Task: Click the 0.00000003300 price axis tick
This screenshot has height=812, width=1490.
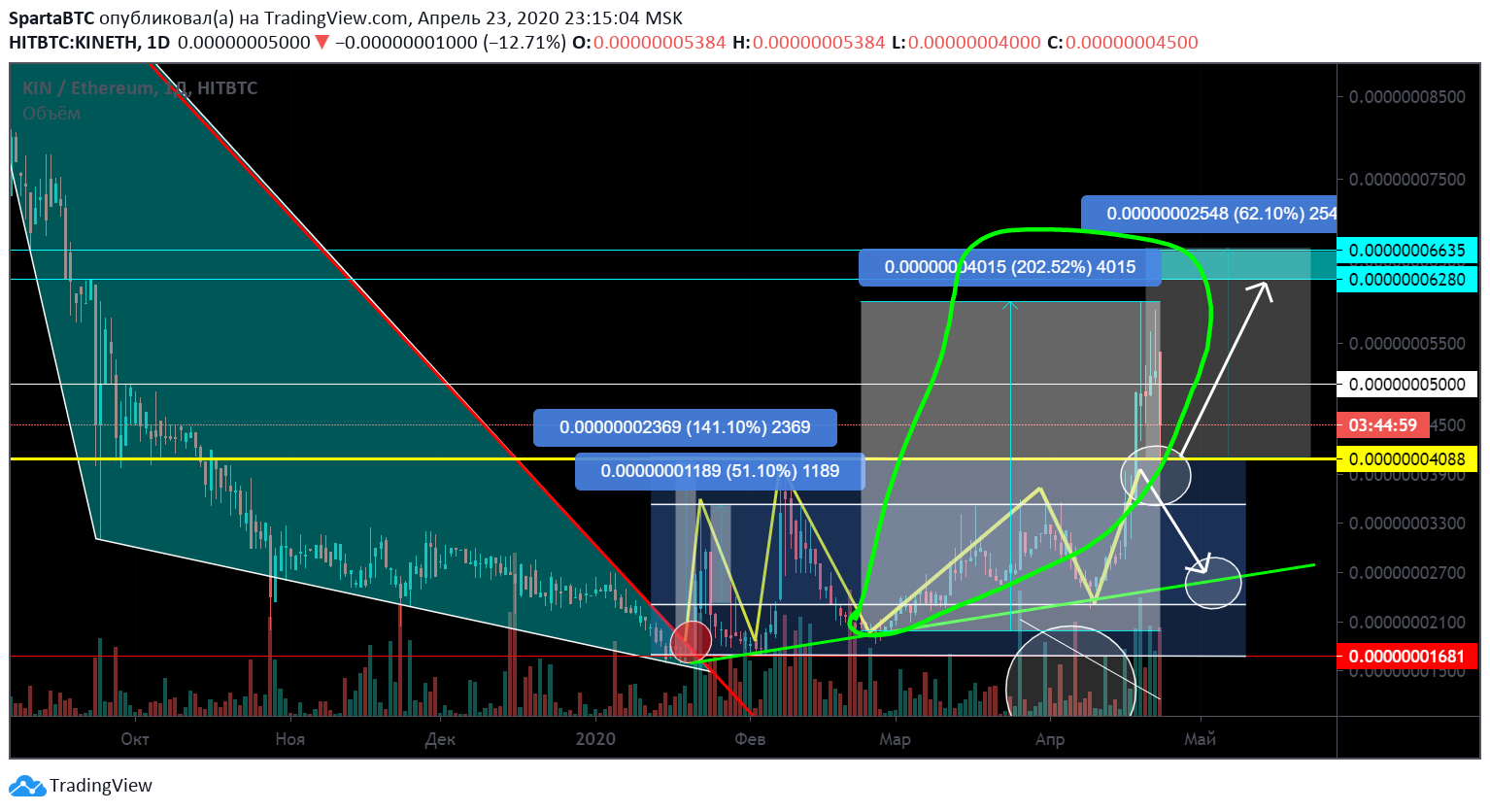Action: coord(1407,524)
